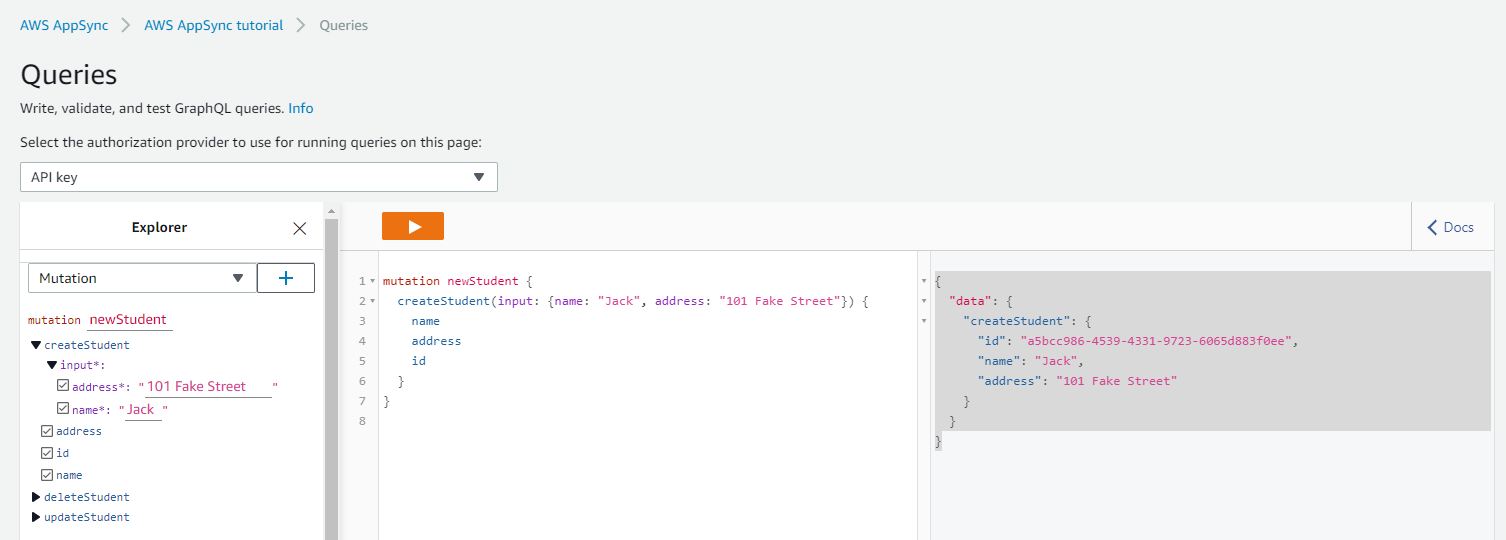Uncheck the address return field checkbox
This screenshot has height=540, width=1506.
(x=47, y=431)
